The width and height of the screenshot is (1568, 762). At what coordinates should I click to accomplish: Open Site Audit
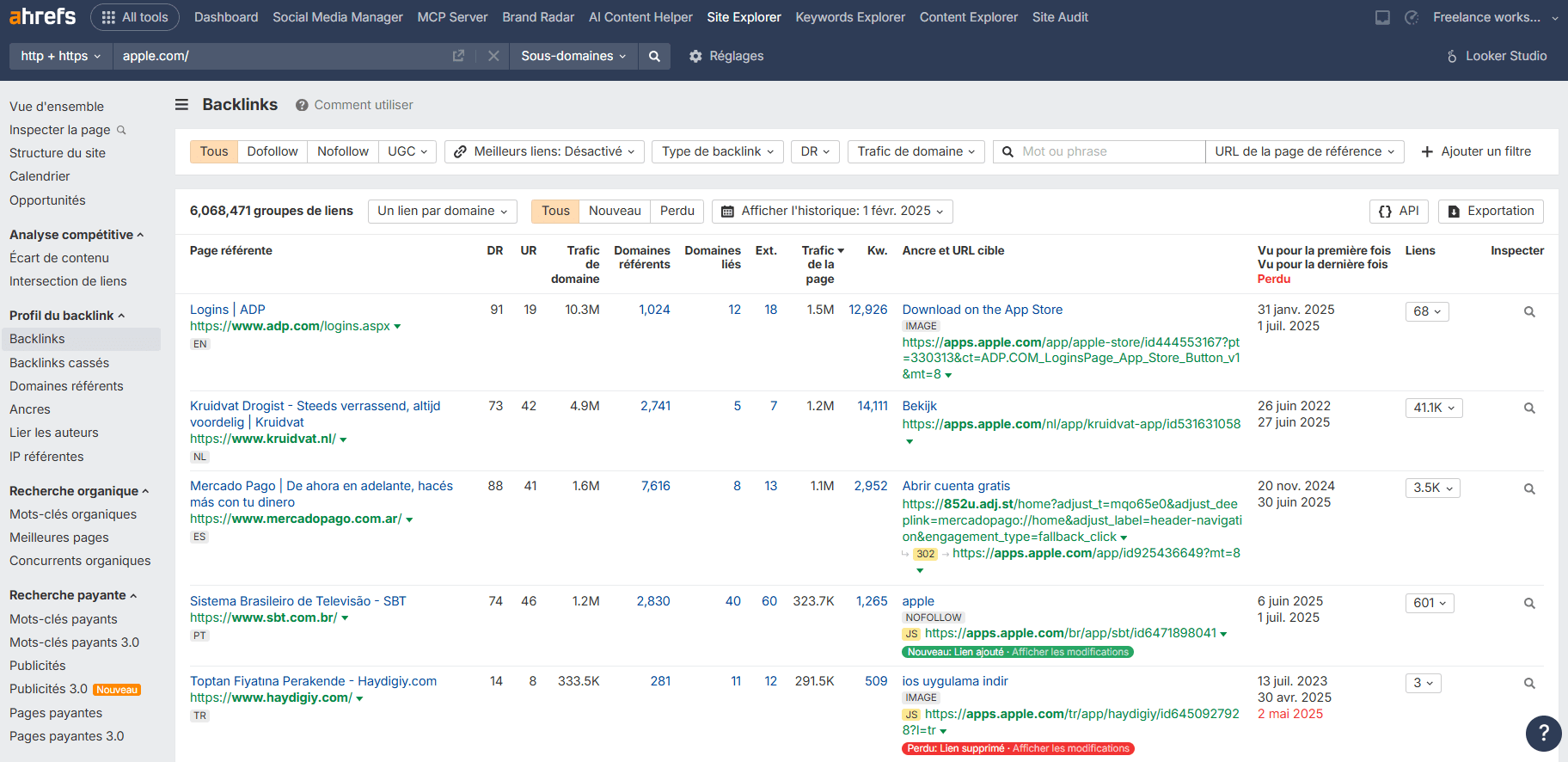click(x=1060, y=17)
